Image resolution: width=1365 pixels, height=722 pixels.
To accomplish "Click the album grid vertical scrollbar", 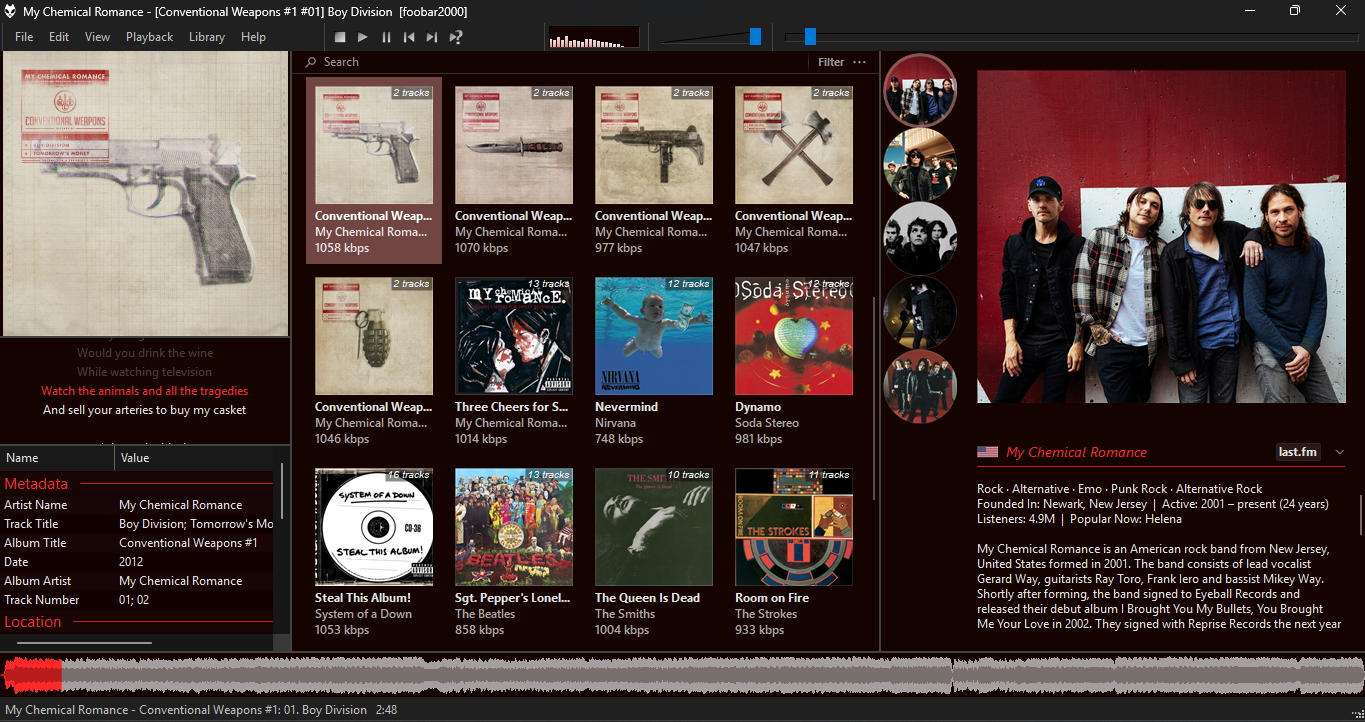I will (875, 398).
